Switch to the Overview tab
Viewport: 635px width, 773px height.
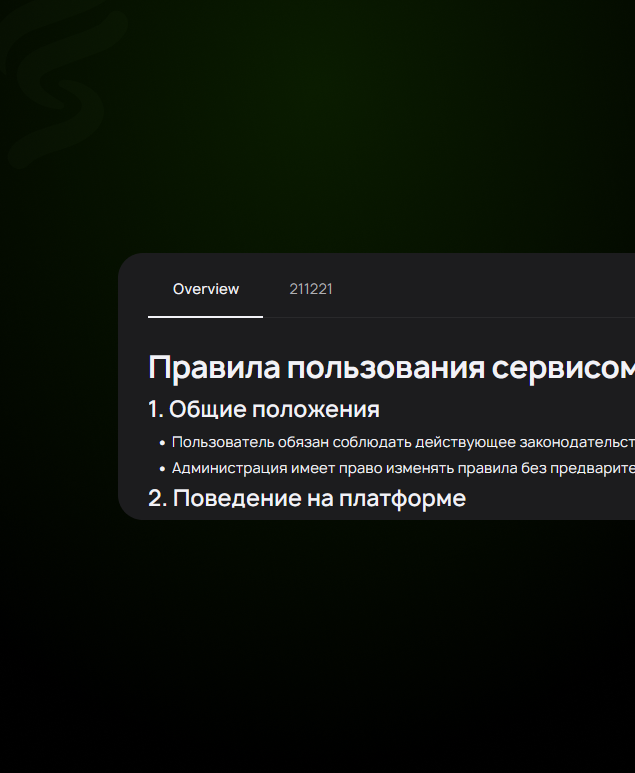[206, 289]
